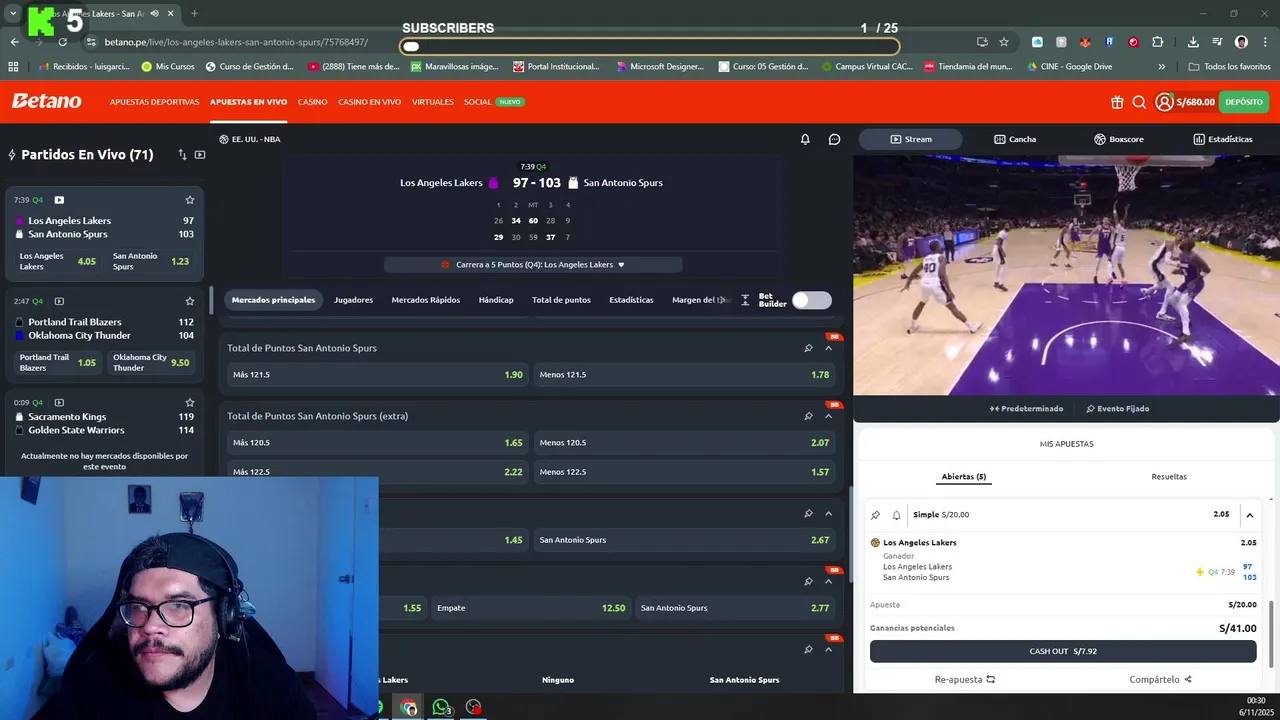Open Estadísticas markets tab
This screenshot has height=720, width=1280.
click(631, 300)
